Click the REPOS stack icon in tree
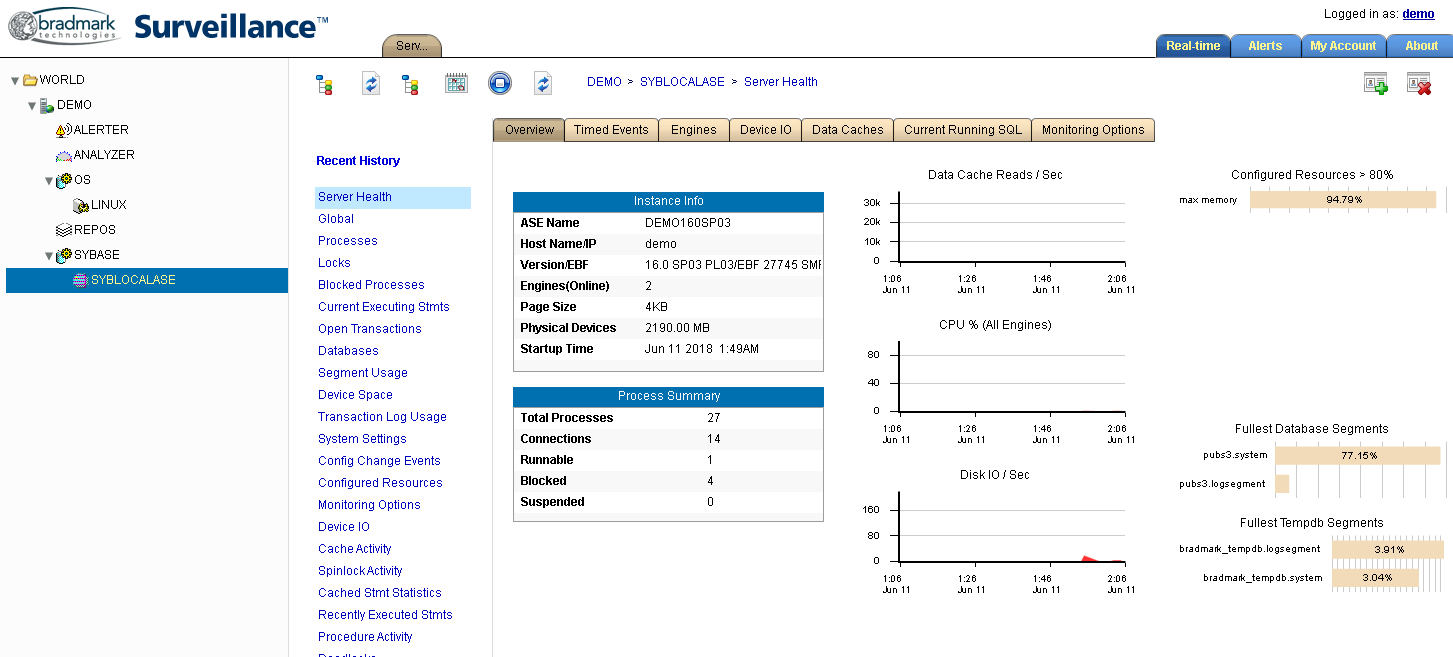 (64, 230)
